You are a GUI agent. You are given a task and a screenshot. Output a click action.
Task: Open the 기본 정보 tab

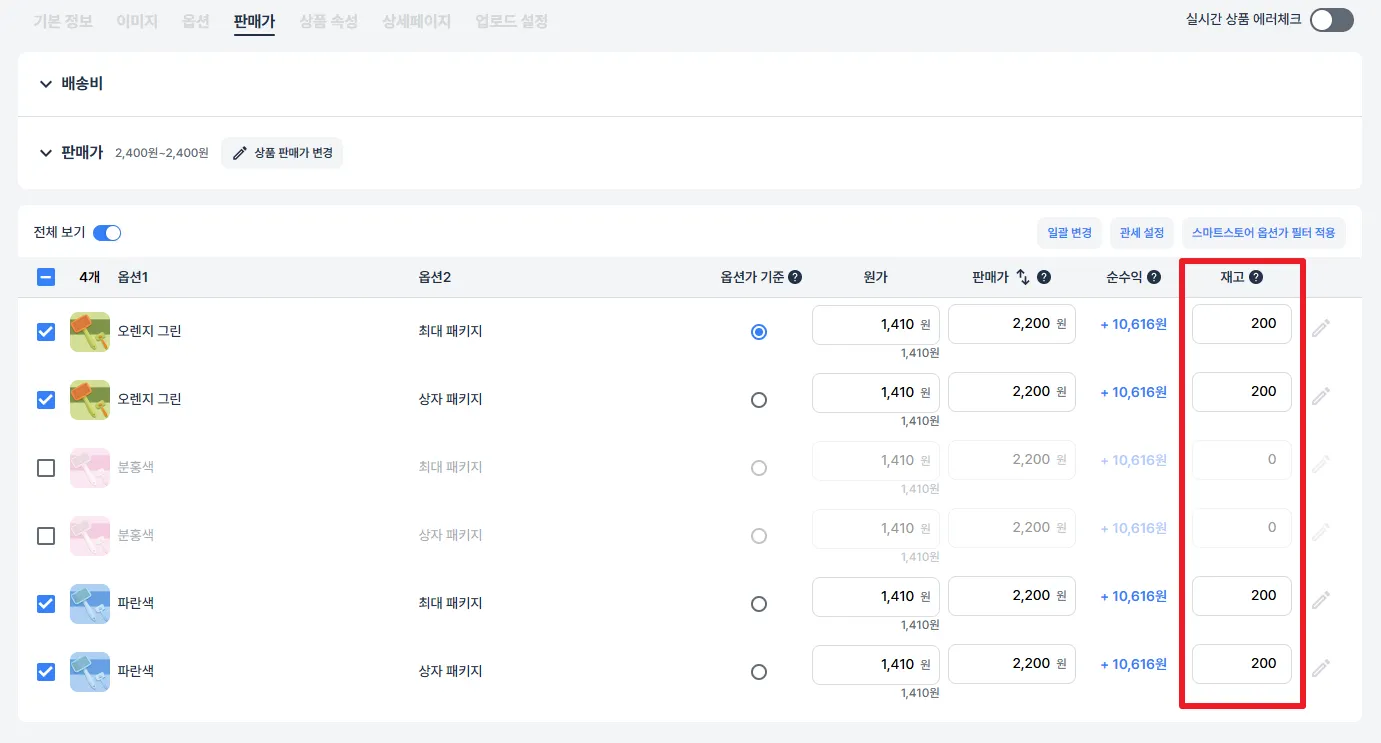63,21
